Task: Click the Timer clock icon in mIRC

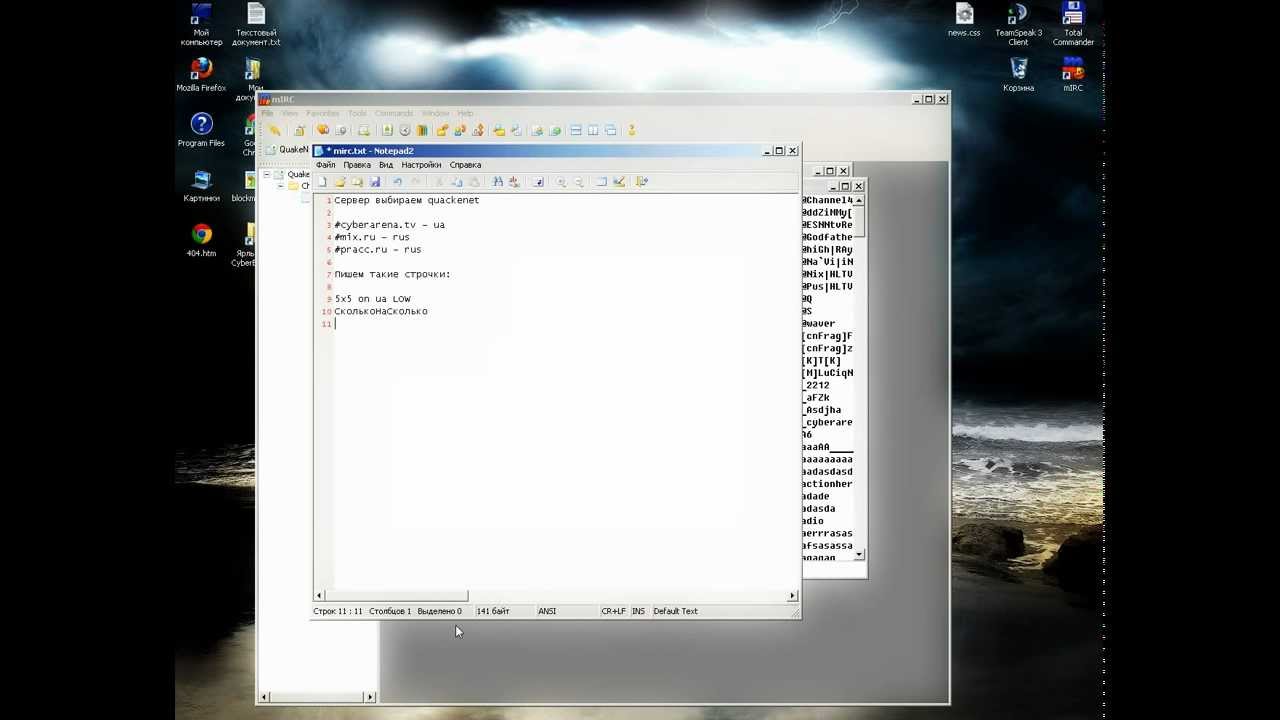Action: [405, 130]
